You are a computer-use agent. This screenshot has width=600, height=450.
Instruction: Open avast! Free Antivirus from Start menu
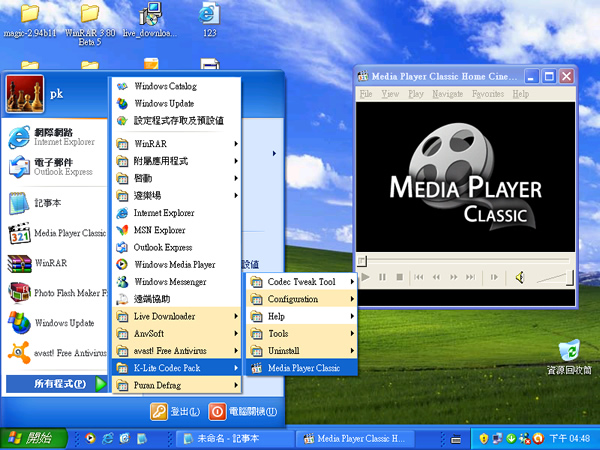click(56, 352)
